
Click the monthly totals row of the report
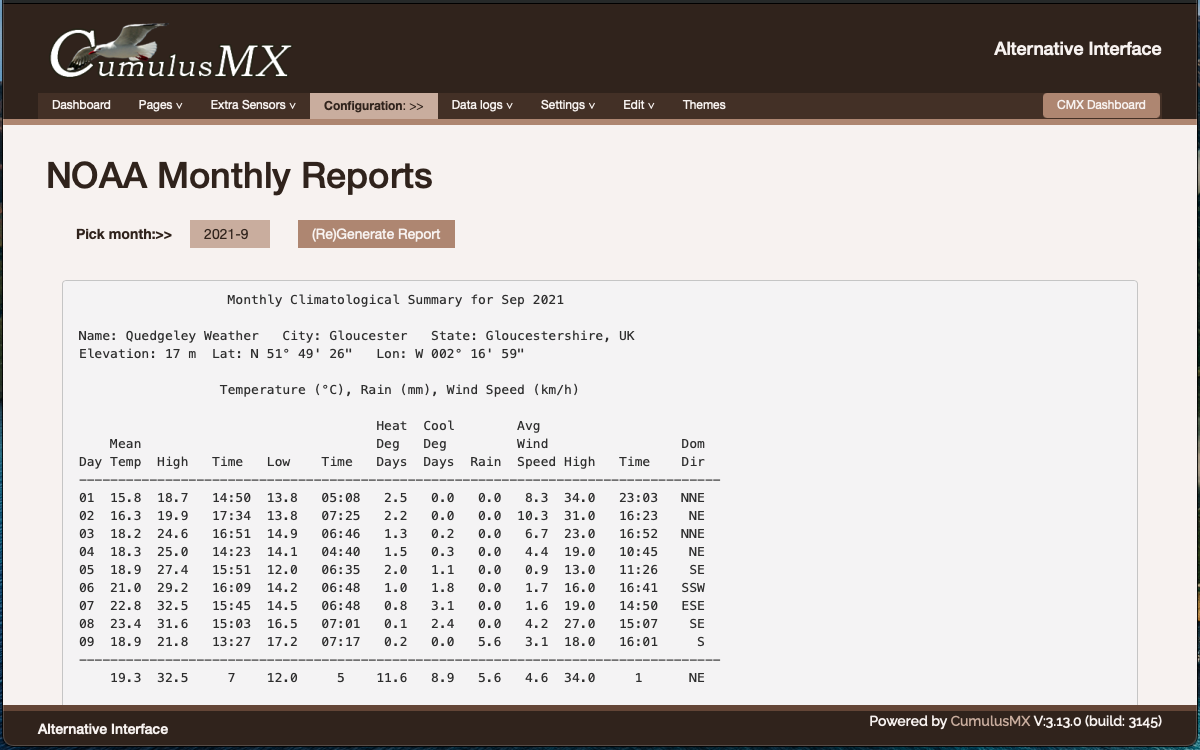click(392, 678)
